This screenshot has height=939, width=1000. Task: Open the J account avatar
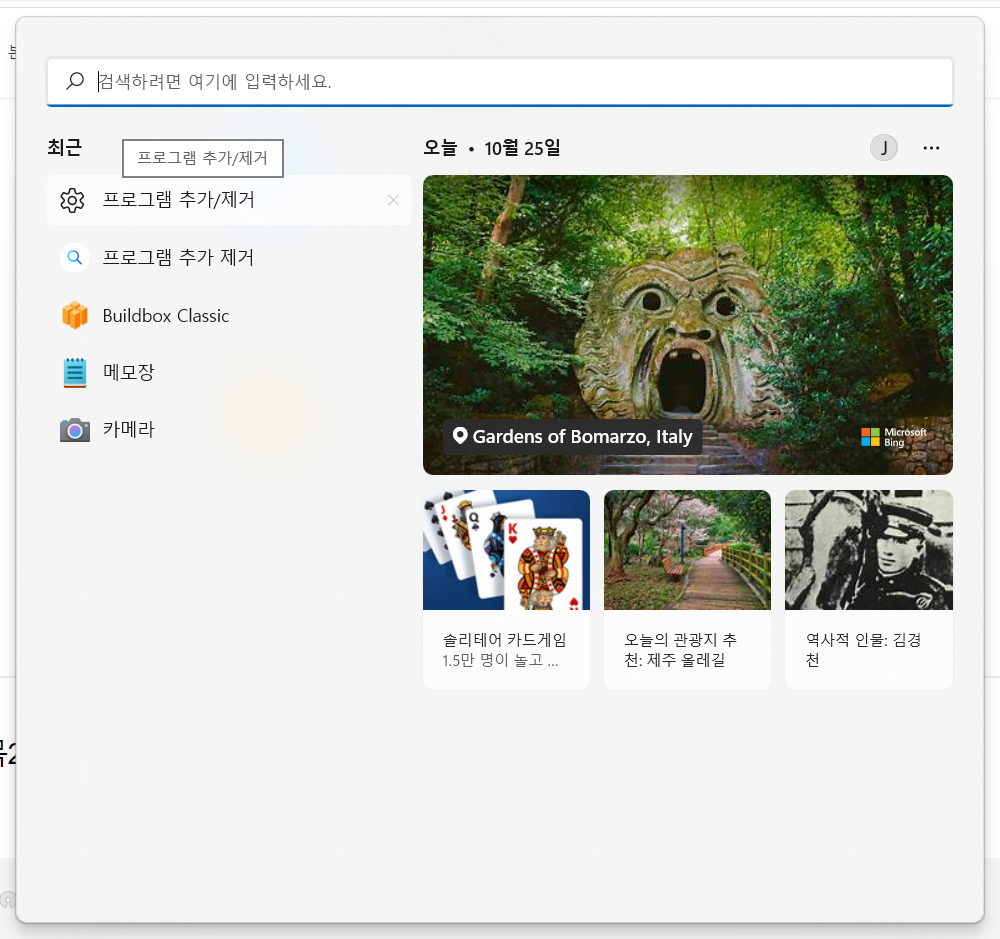884,147
